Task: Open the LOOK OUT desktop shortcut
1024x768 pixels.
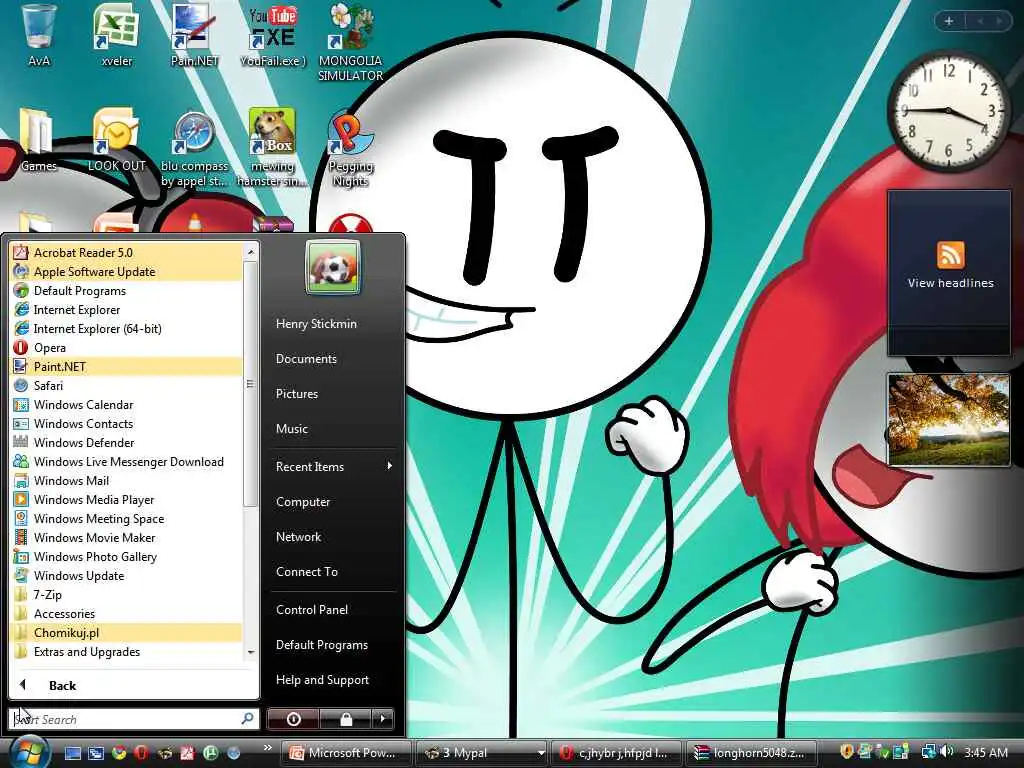Action: (x=116, y=140)
